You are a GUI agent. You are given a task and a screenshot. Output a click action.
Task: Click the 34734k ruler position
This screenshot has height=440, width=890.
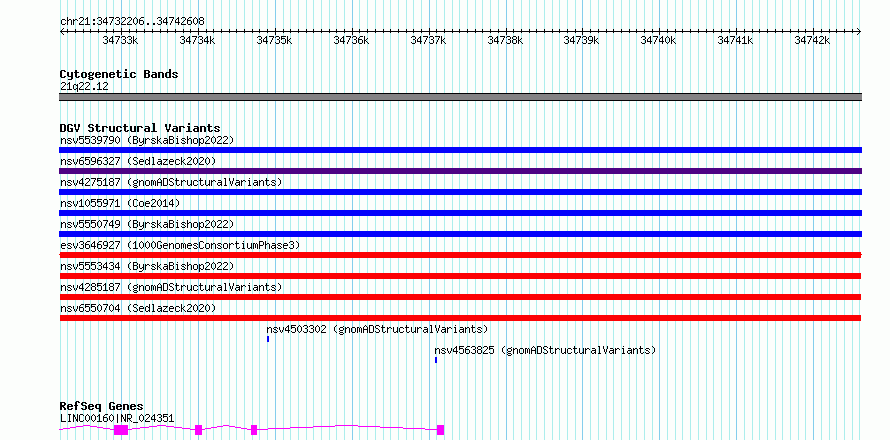click(197, 40)
